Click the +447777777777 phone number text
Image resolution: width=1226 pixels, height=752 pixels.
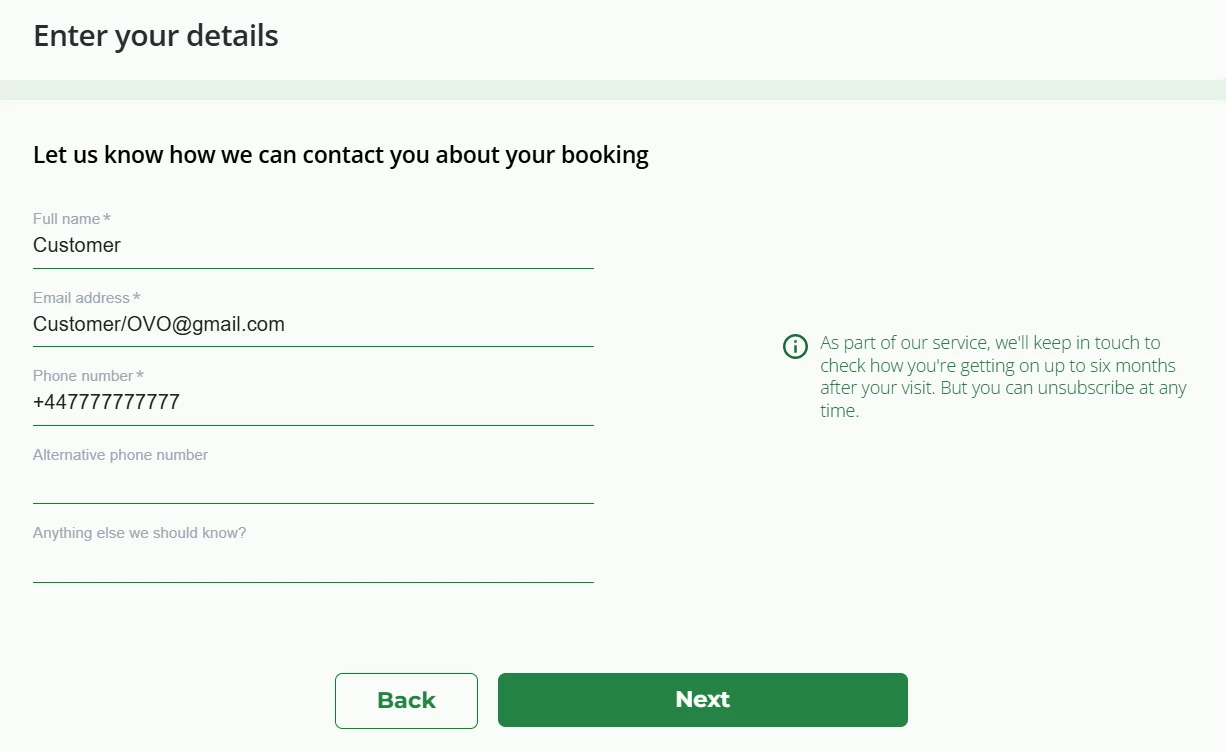[106, 403]
